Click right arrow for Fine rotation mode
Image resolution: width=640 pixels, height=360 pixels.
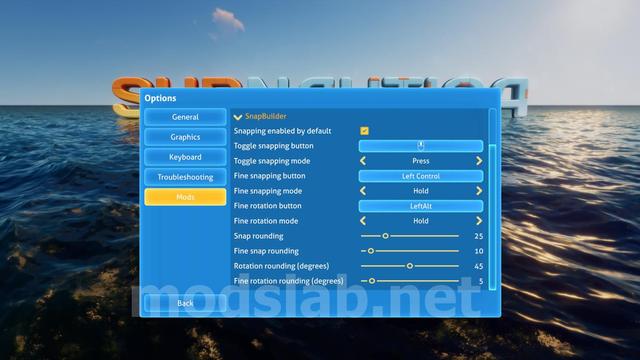479,221
